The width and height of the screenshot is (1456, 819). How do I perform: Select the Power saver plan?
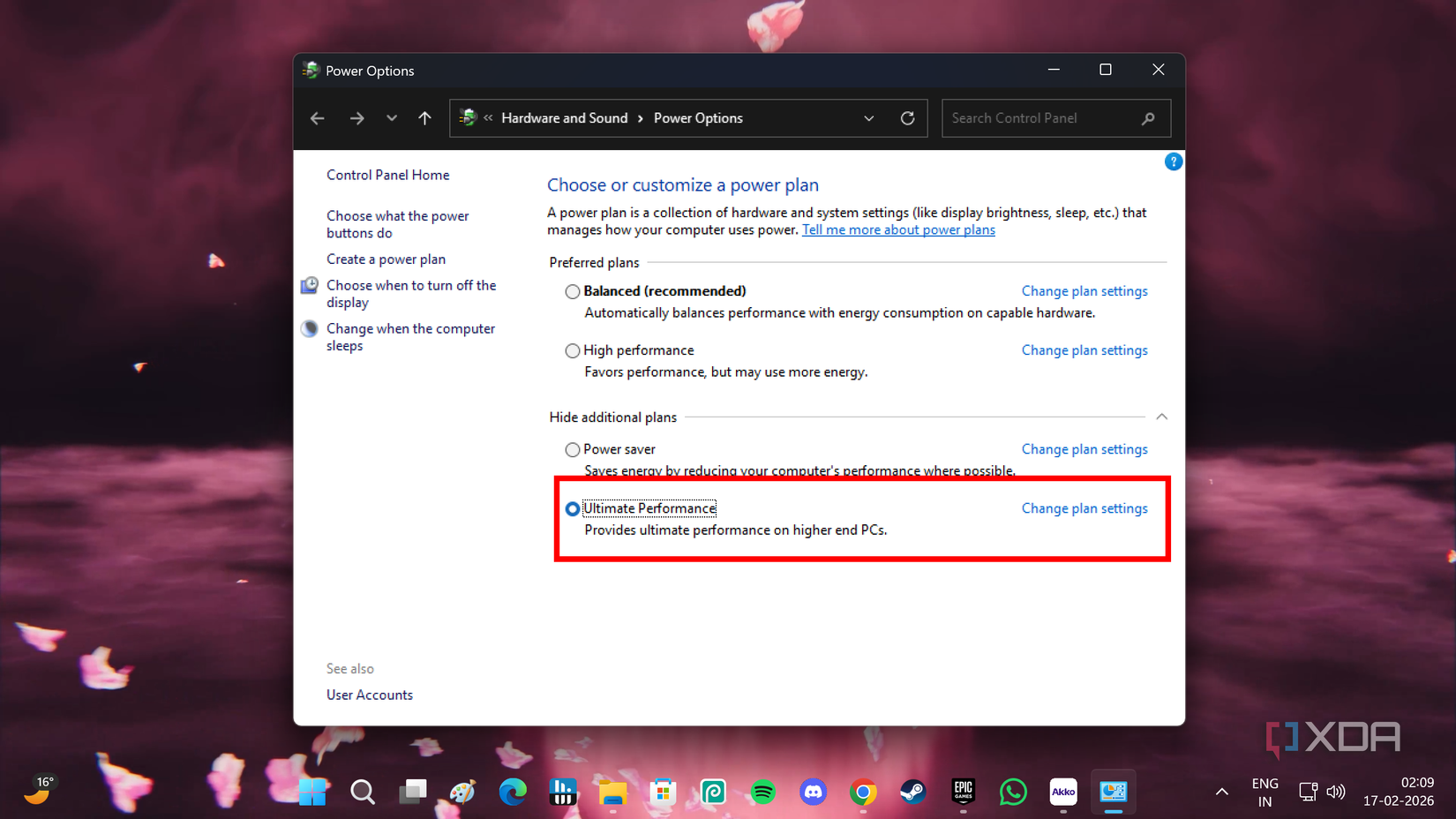(573, 449)
